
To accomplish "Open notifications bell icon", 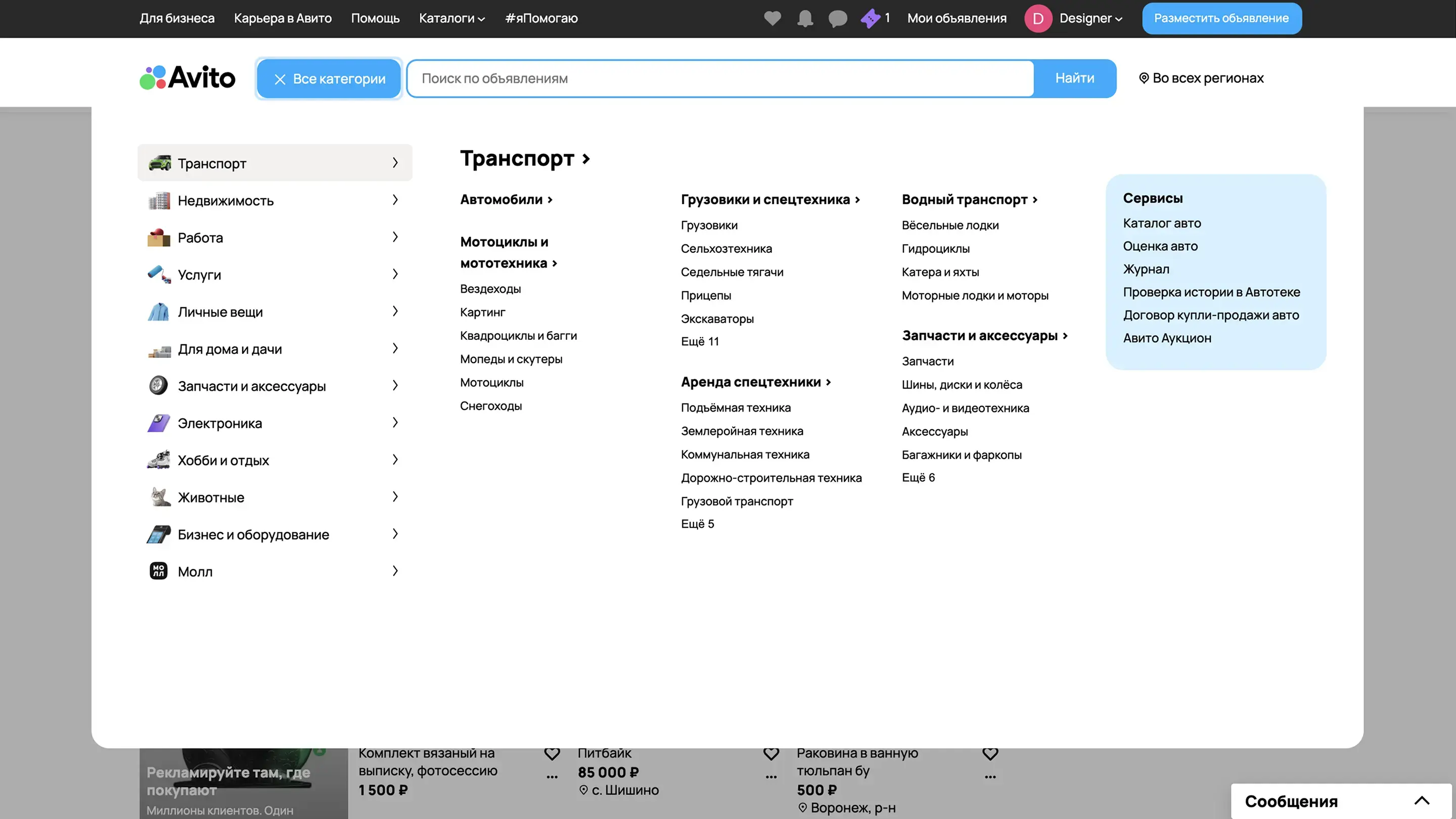I will coord(805,18).
